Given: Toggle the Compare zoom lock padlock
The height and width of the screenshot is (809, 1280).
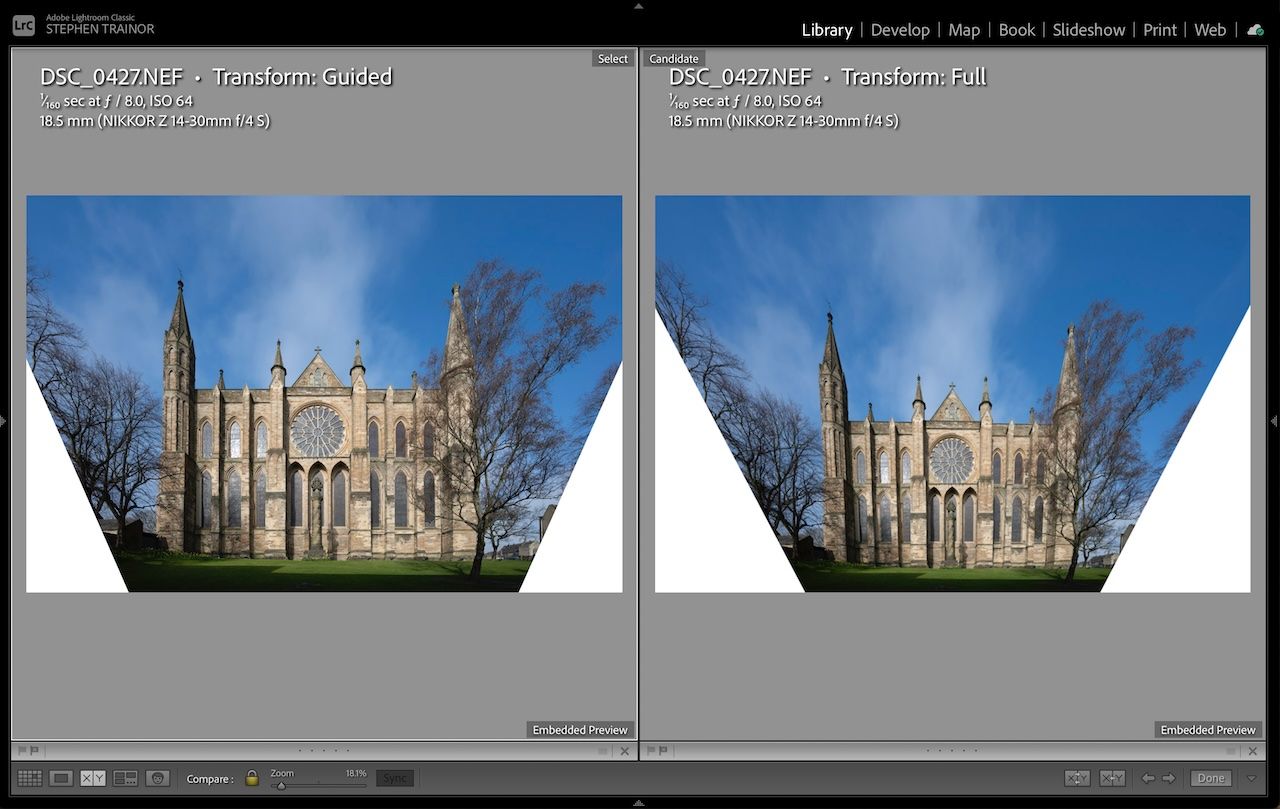Looking at the screenshot, I should (x=251, y=778).
